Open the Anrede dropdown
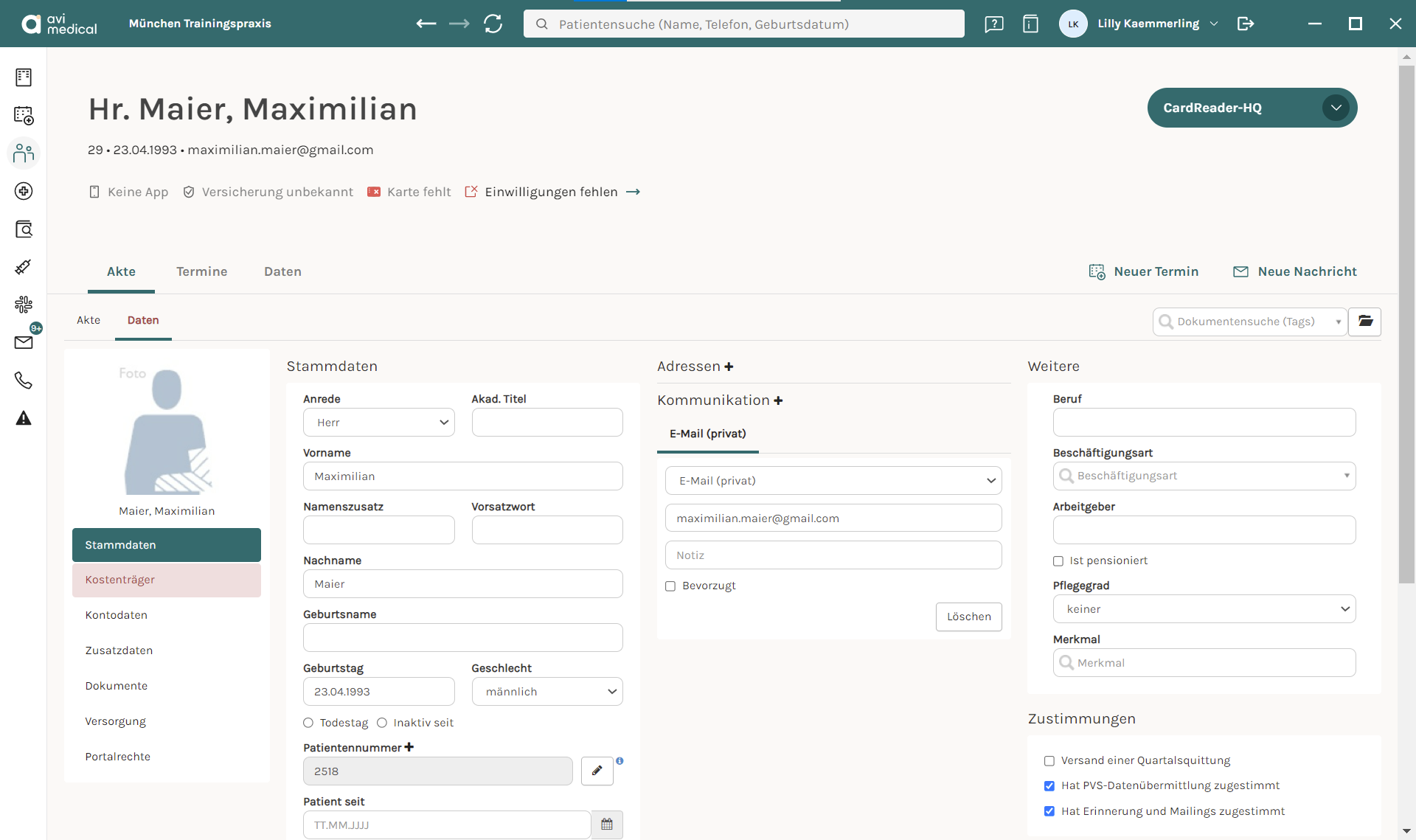 (378, 423)
